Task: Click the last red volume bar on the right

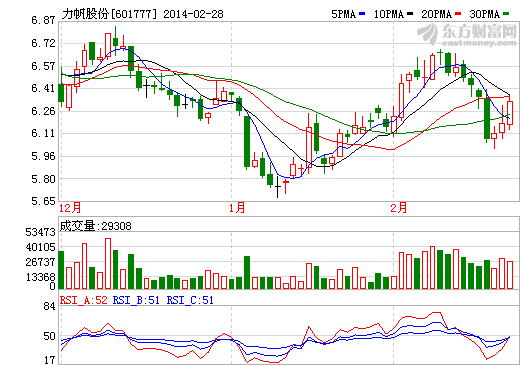Action: pos(510,275)
